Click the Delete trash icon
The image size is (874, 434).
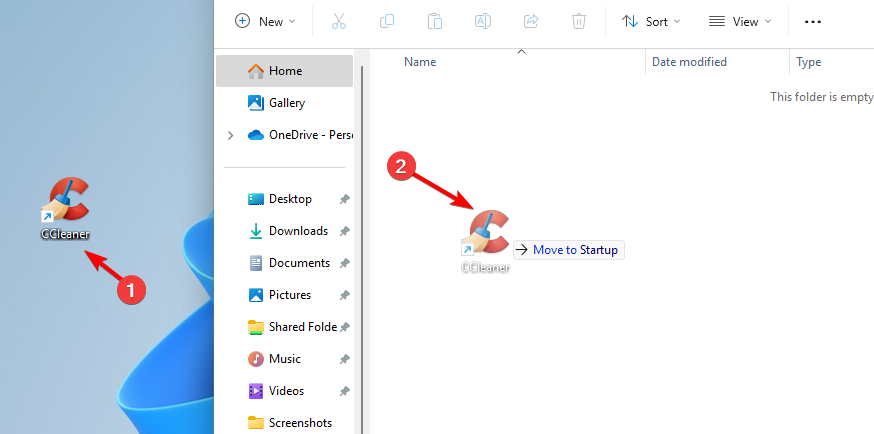point(579,22)
